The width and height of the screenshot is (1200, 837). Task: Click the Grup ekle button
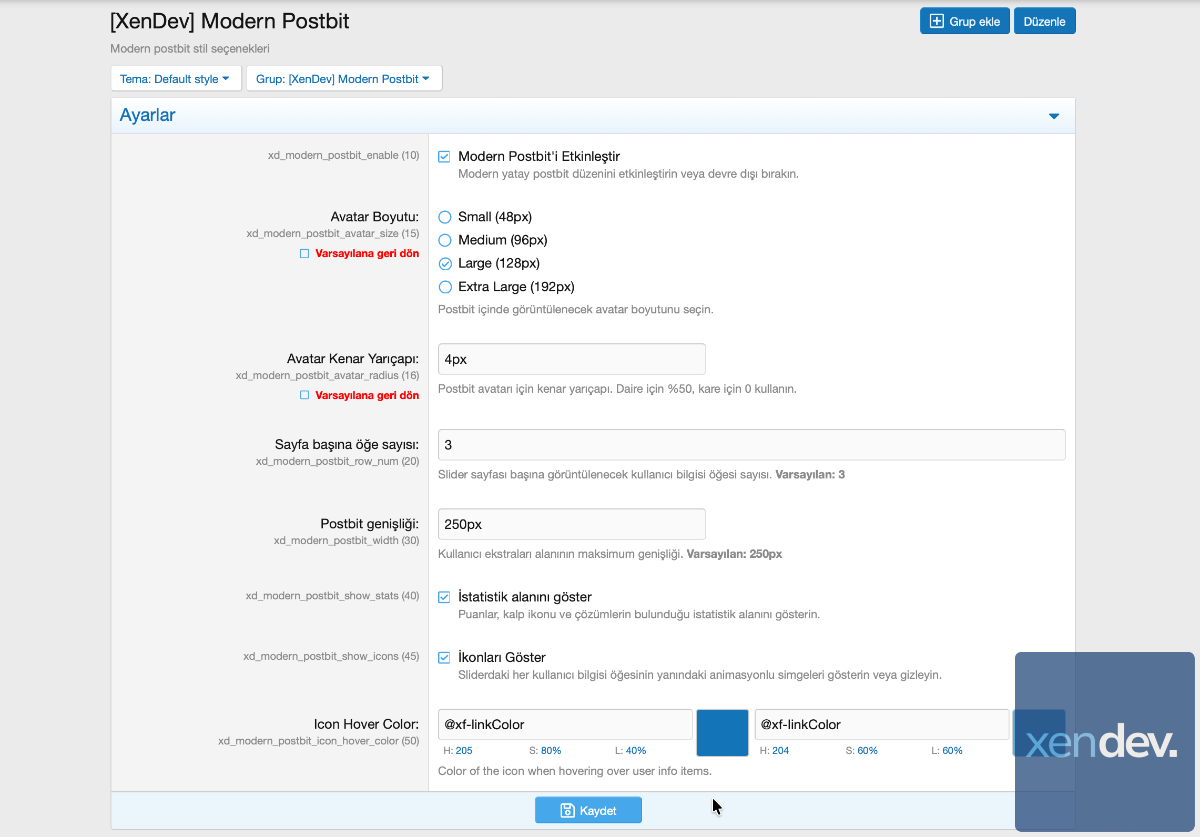pos(964,21)
